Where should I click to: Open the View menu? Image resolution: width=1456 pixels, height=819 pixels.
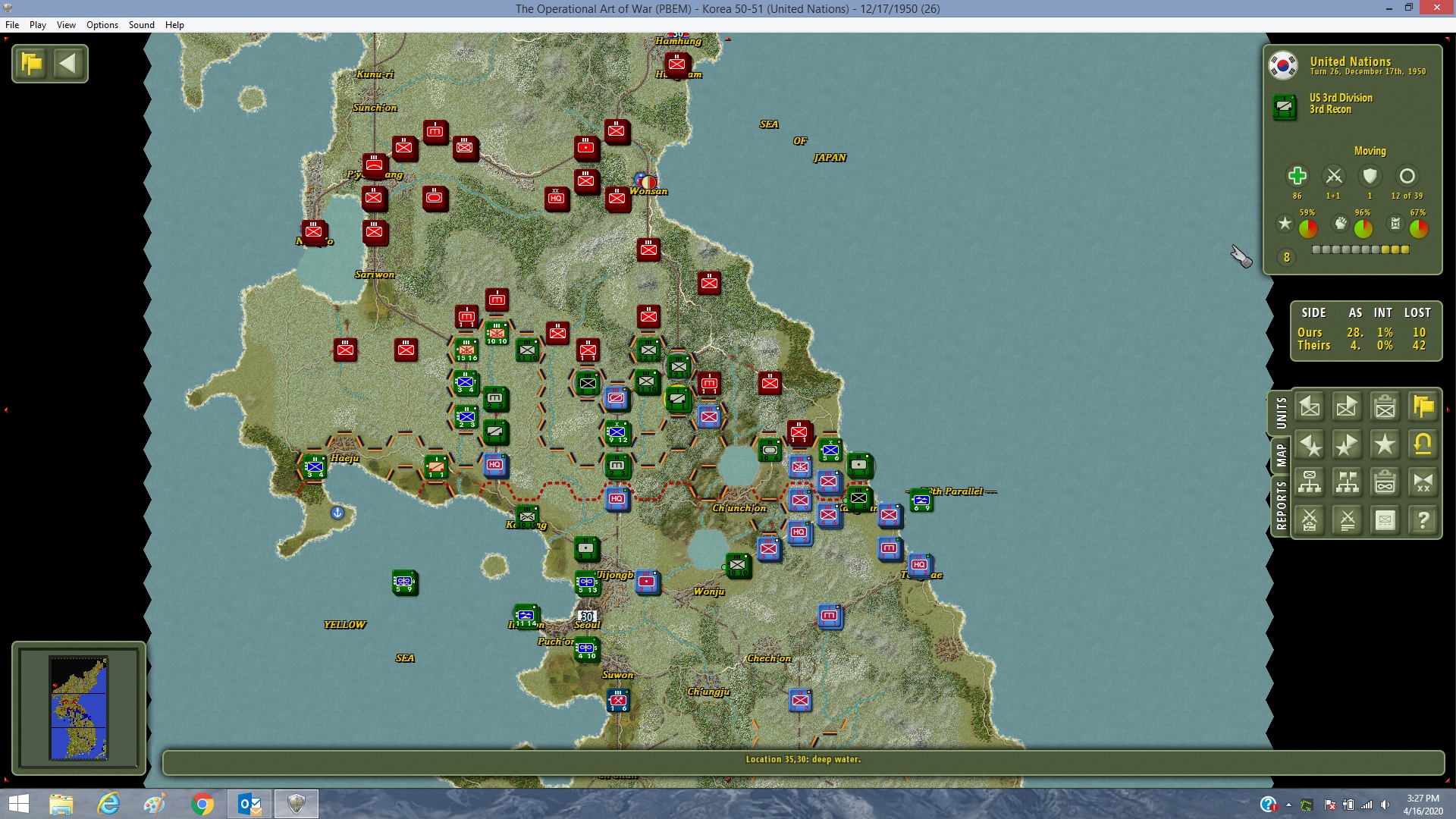coord(66,25)
